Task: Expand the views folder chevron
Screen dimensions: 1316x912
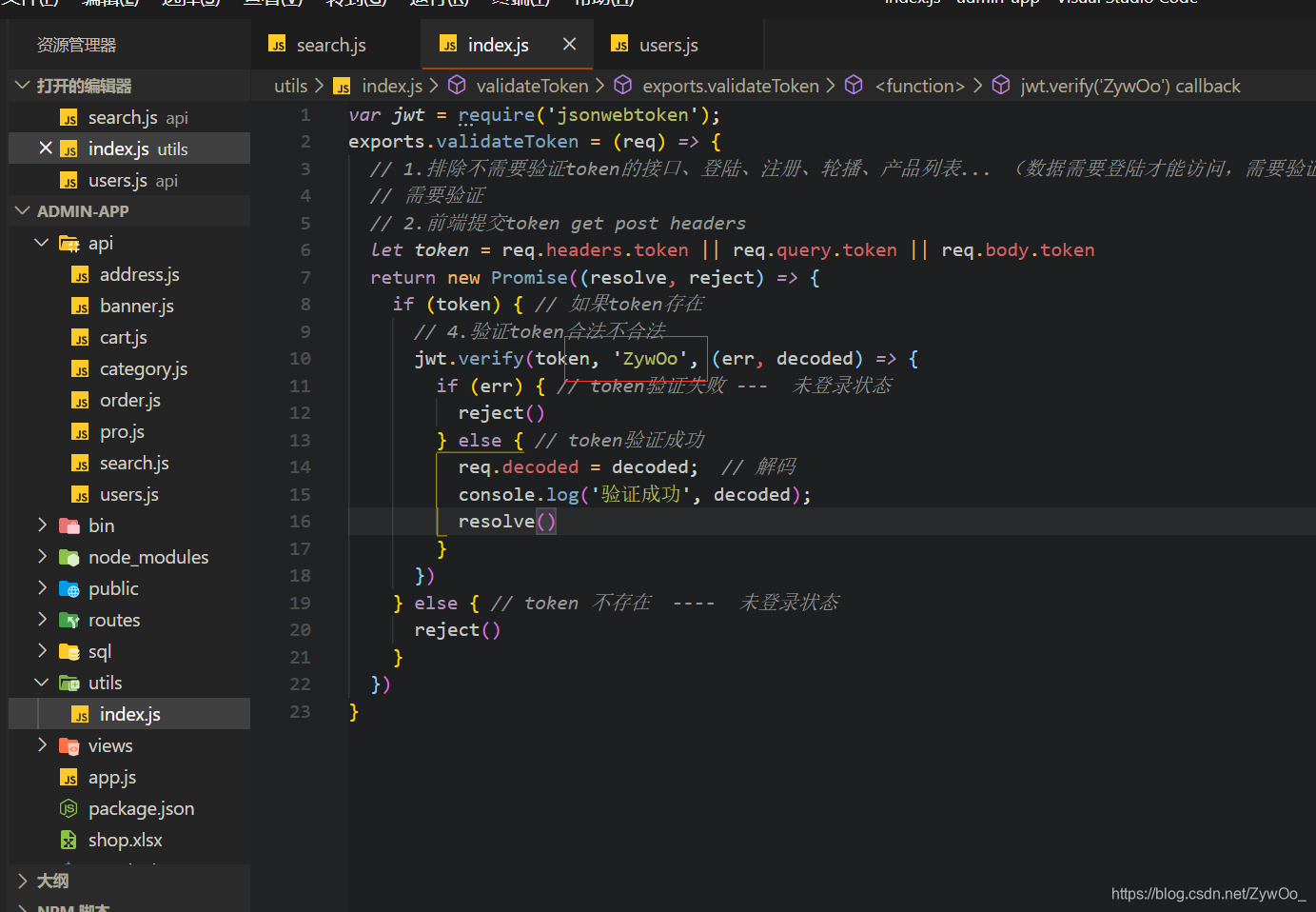Action: 42,745
